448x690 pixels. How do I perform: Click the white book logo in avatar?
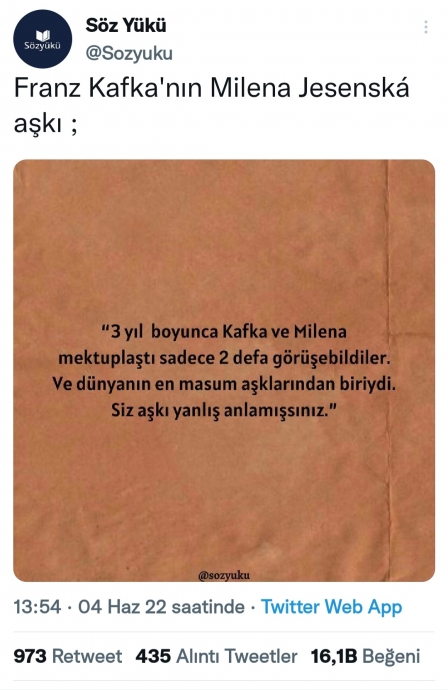[42, 35]
